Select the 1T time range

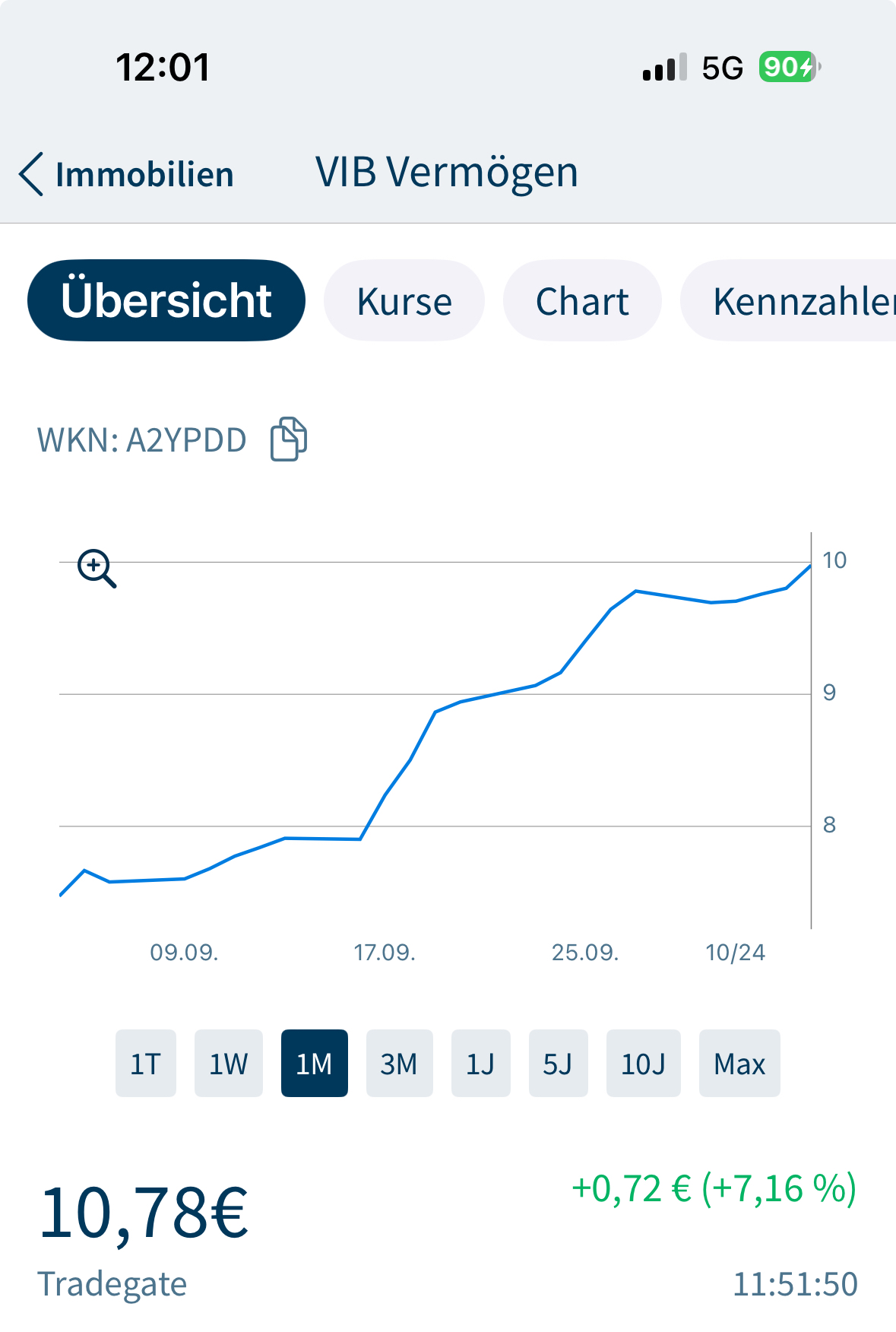click(x=146, y=1063)
